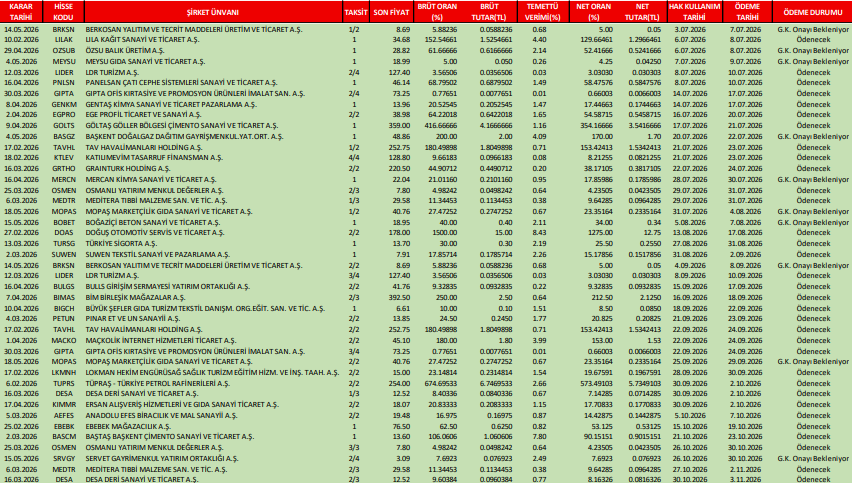Click the 4/4 installment cell for KTLEV

354,158
